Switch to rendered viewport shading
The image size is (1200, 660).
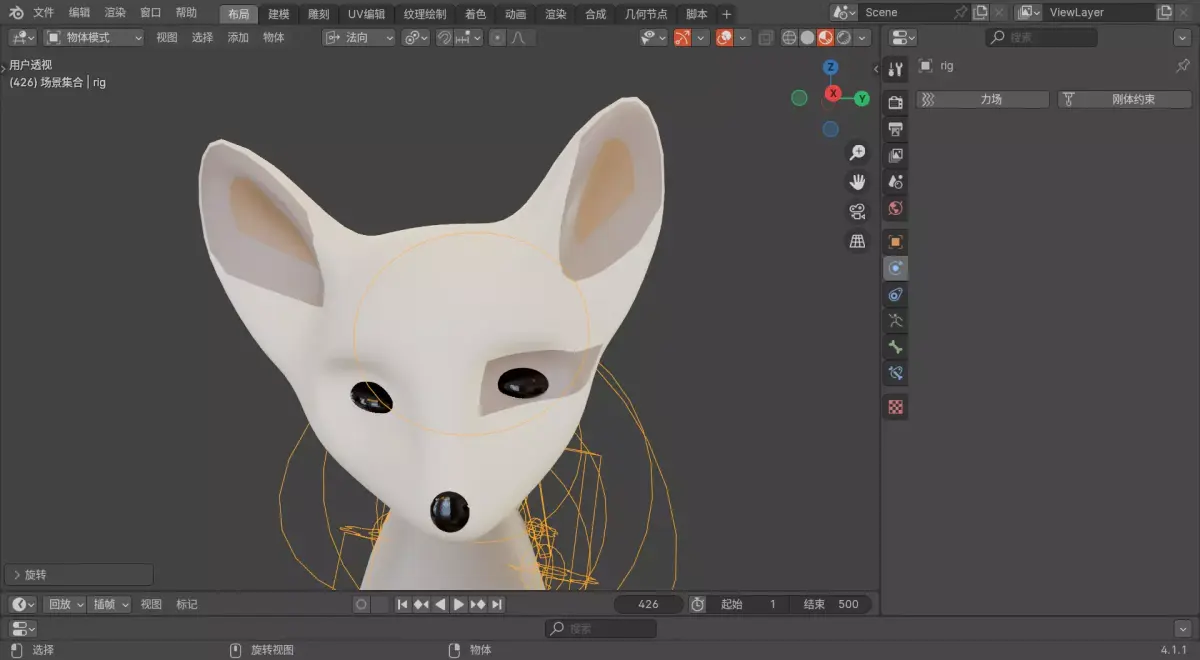(843, 37)
